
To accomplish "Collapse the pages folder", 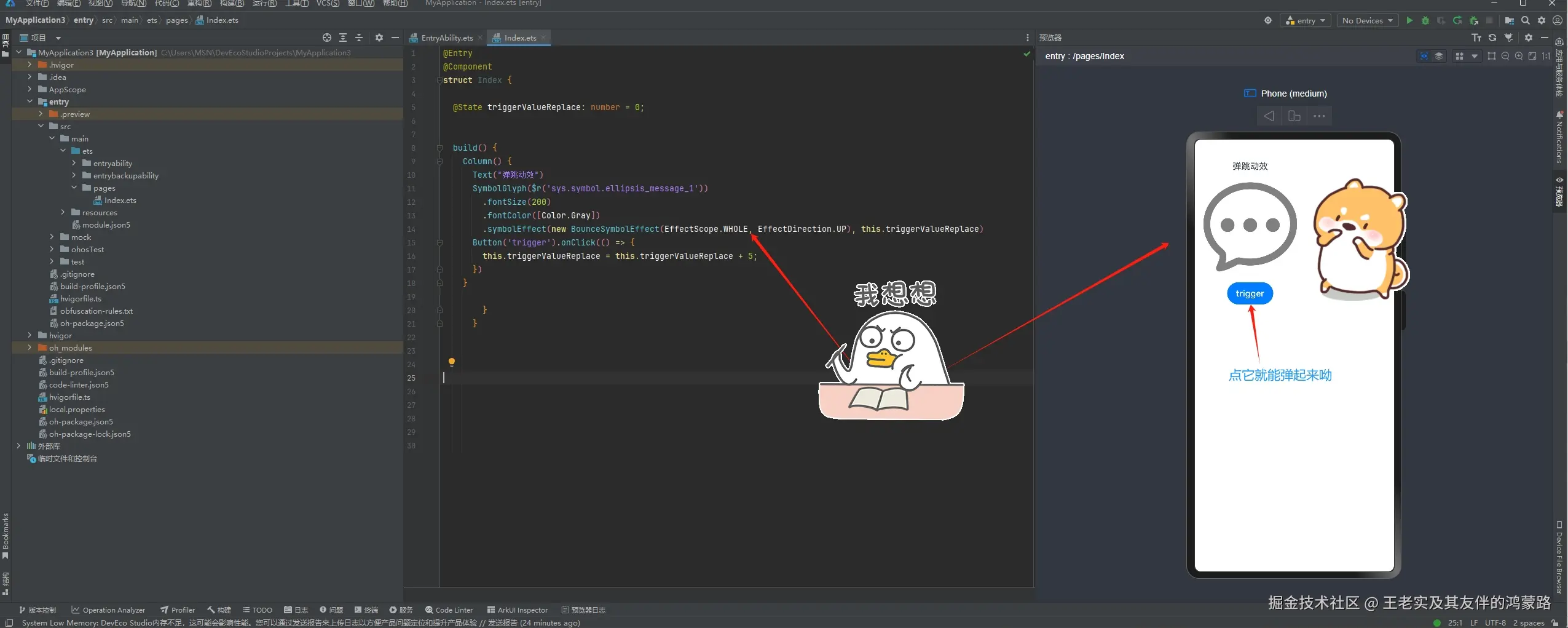I will [74, 188].
